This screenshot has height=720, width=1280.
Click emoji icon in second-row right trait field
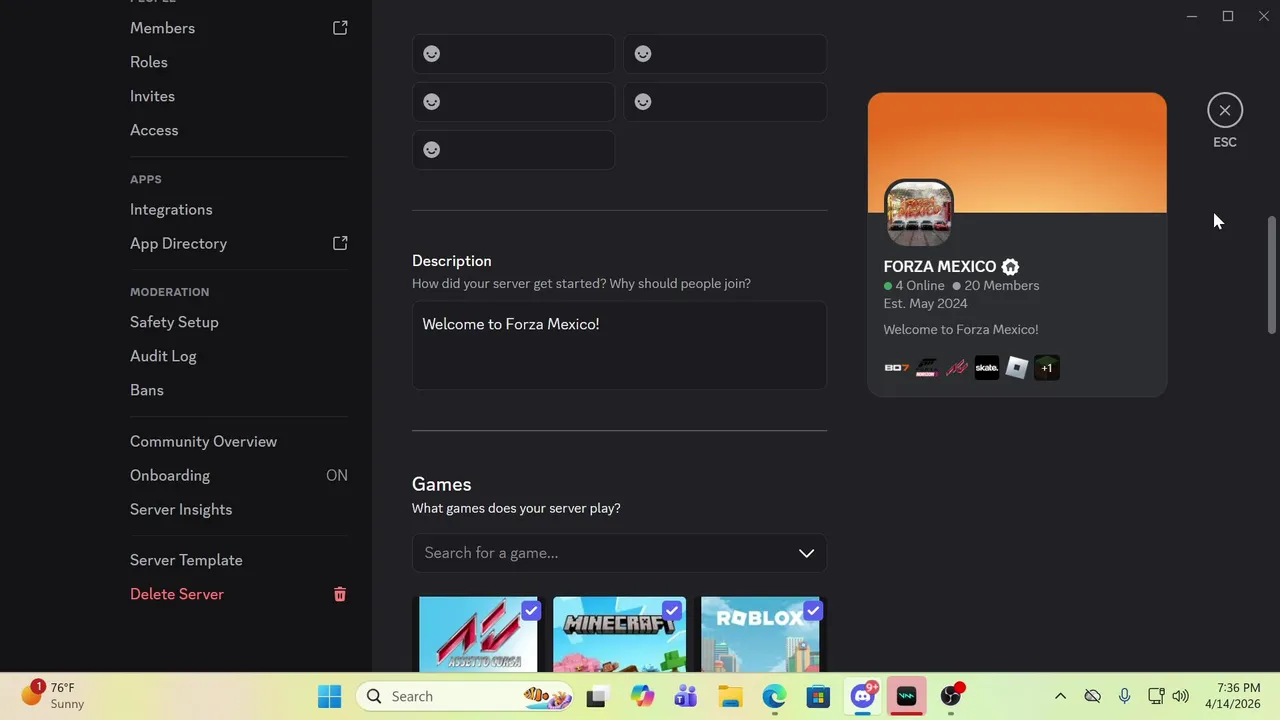pos(643,102)
